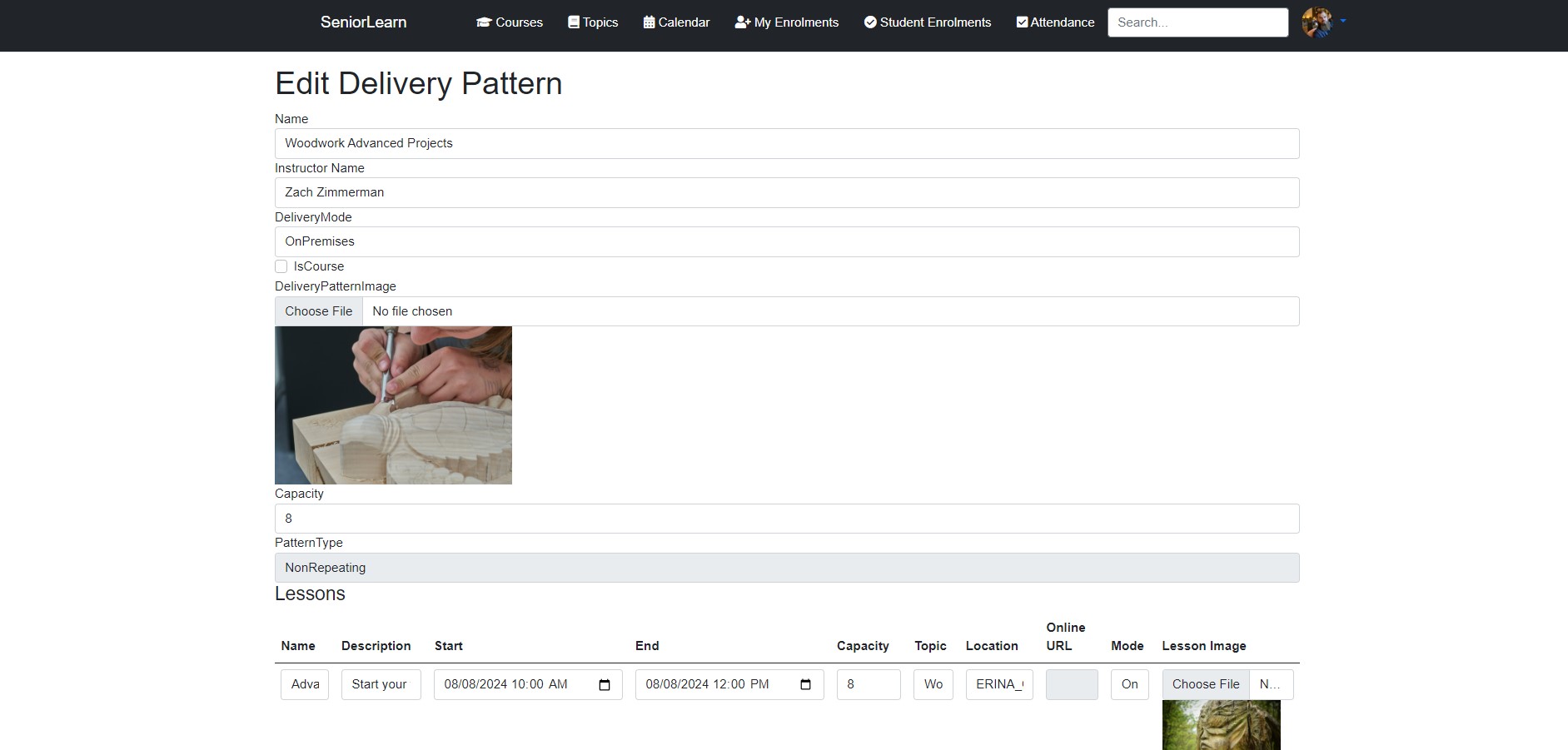Expand the user profile avatar dropdown
This screenshot has width=1568, height=750.
pyautogui.click(x=1324, y=22)
